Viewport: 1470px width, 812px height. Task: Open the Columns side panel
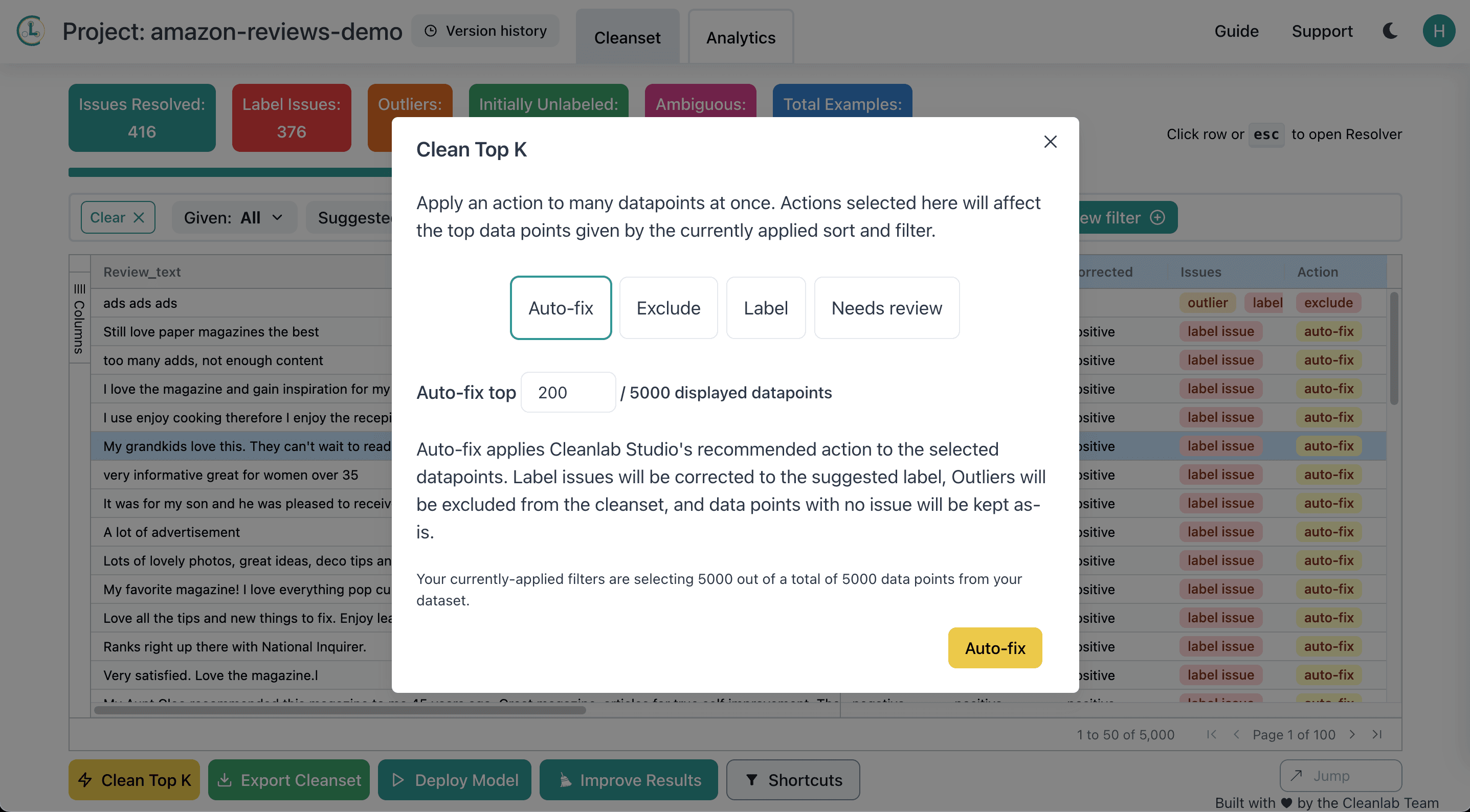[x=79, y=320]
